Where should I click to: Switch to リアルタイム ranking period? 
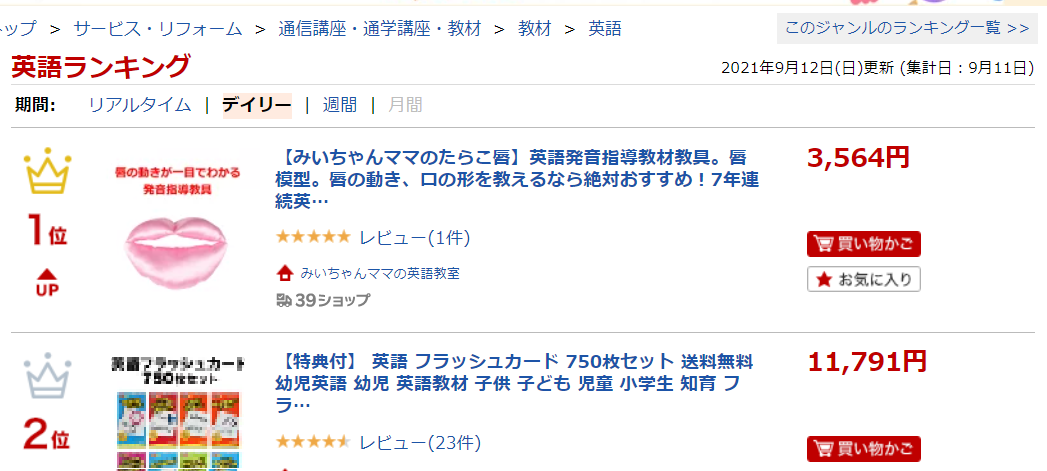[140, 105]
